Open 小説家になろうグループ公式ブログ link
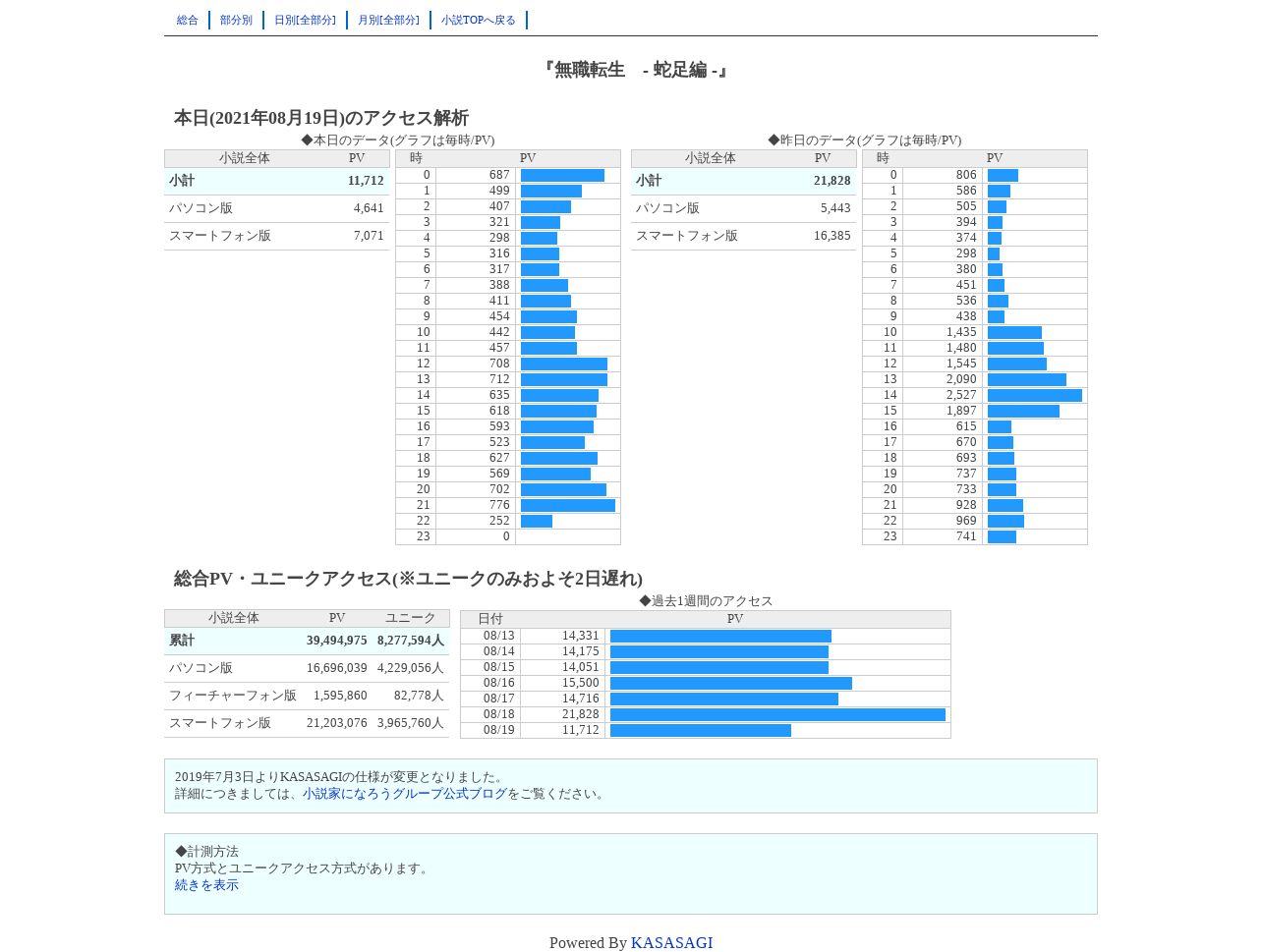 (x=405, y=794)
